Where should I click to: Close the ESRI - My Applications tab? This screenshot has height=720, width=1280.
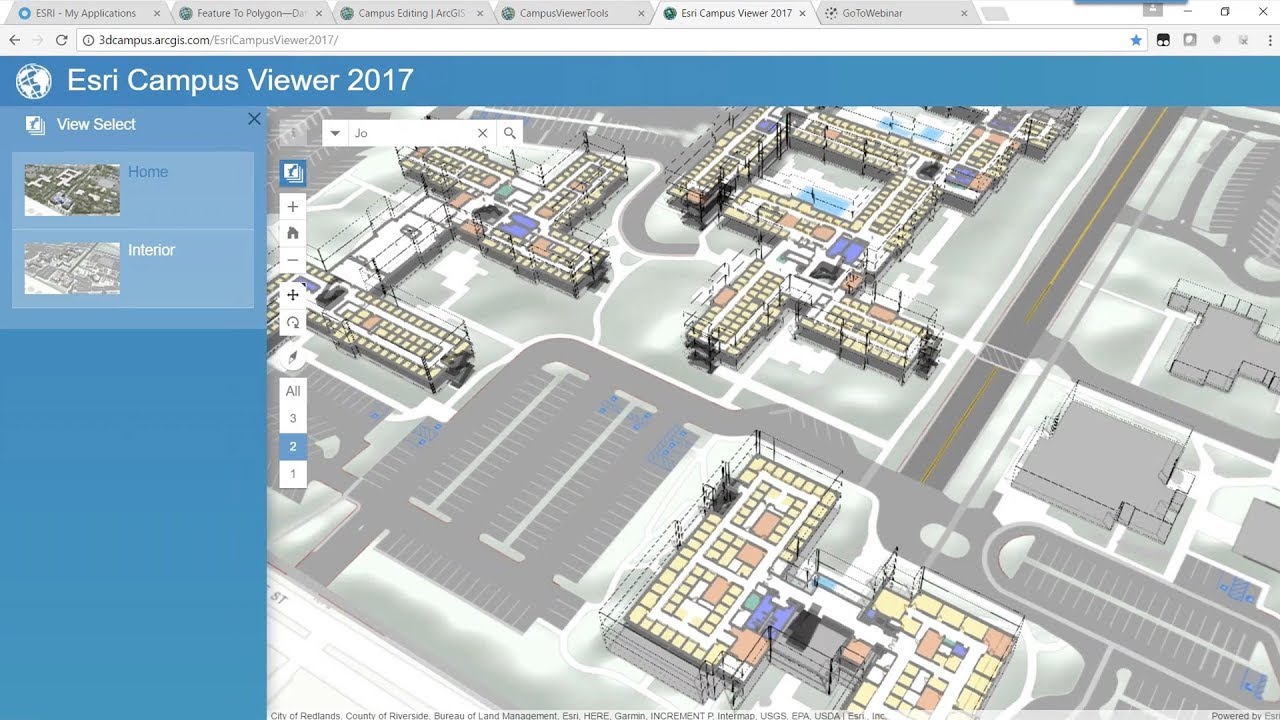point(156,14)
